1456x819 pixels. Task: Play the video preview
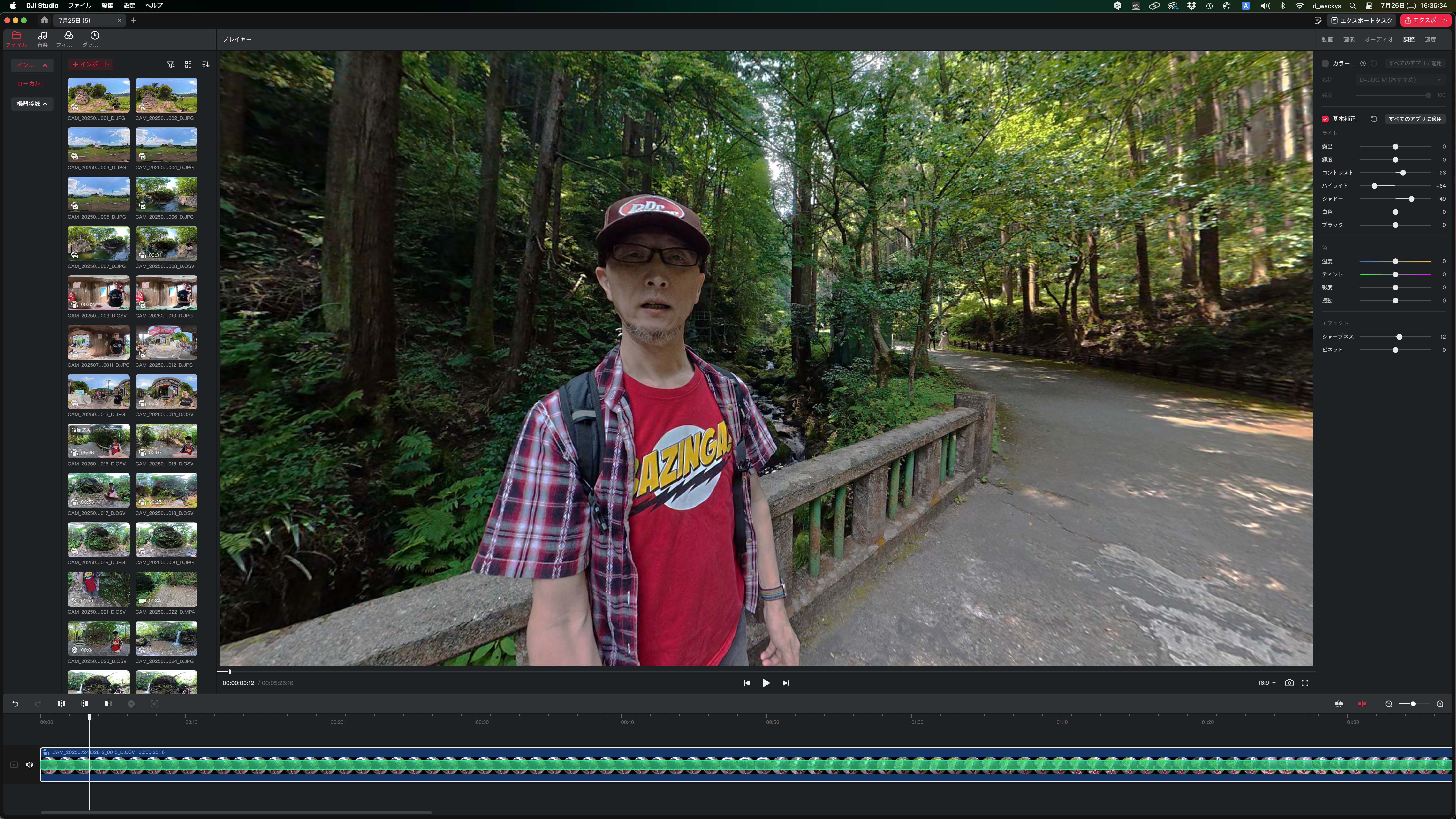(766, 683)
